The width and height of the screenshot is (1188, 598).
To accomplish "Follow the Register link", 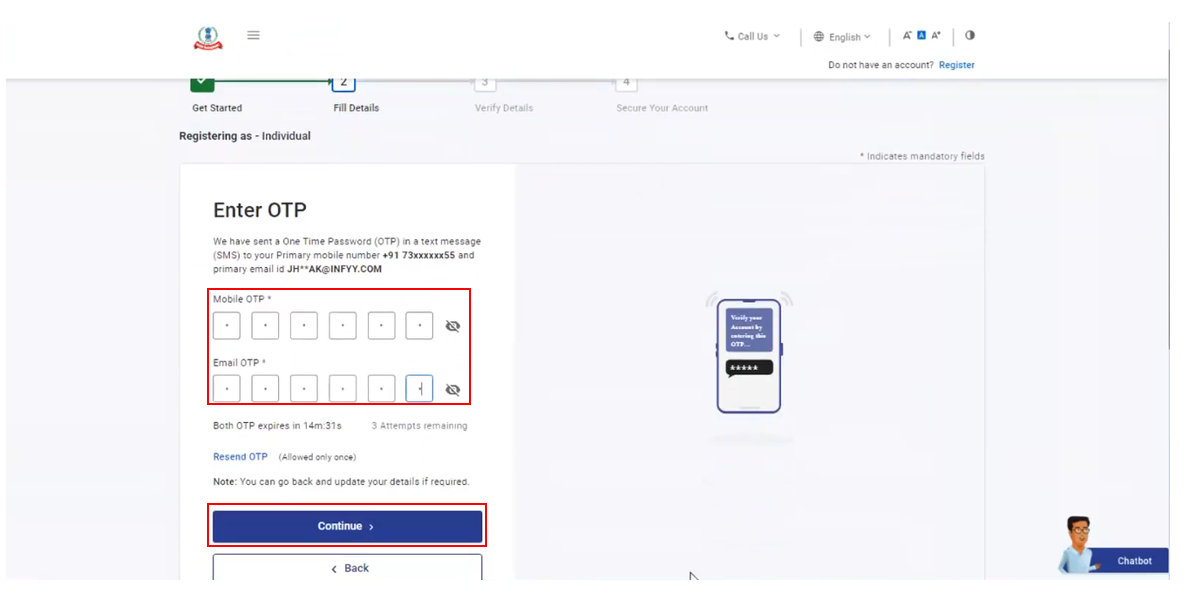I will (956, 65).
